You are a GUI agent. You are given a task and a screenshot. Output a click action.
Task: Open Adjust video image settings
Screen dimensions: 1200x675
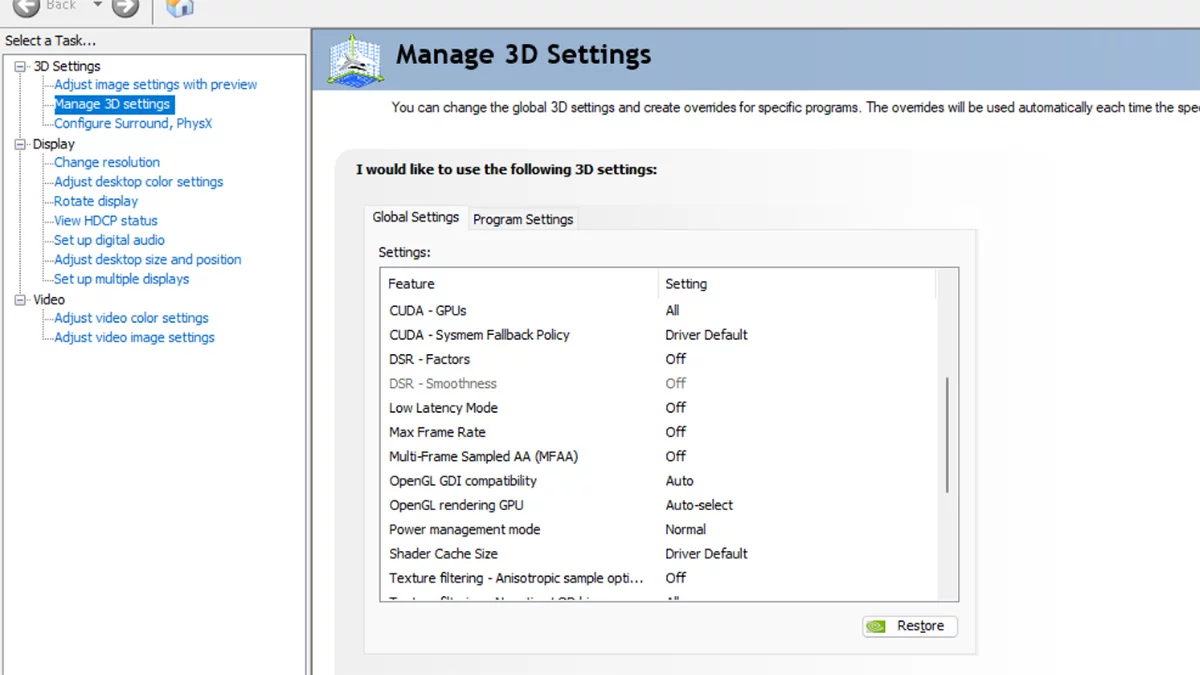(x=134, y=338)
